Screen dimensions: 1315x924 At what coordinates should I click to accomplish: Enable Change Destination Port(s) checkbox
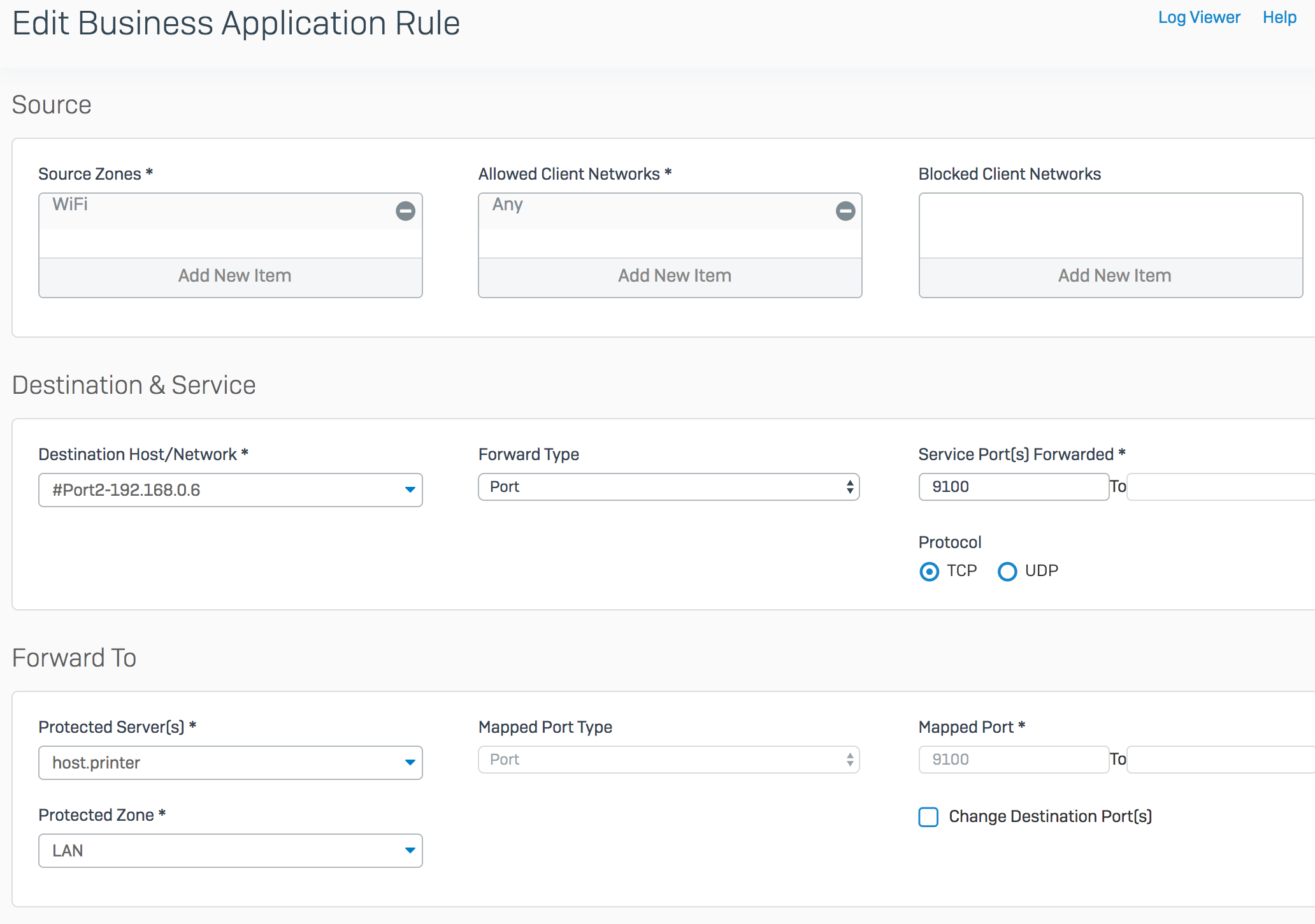pos(928,817)
